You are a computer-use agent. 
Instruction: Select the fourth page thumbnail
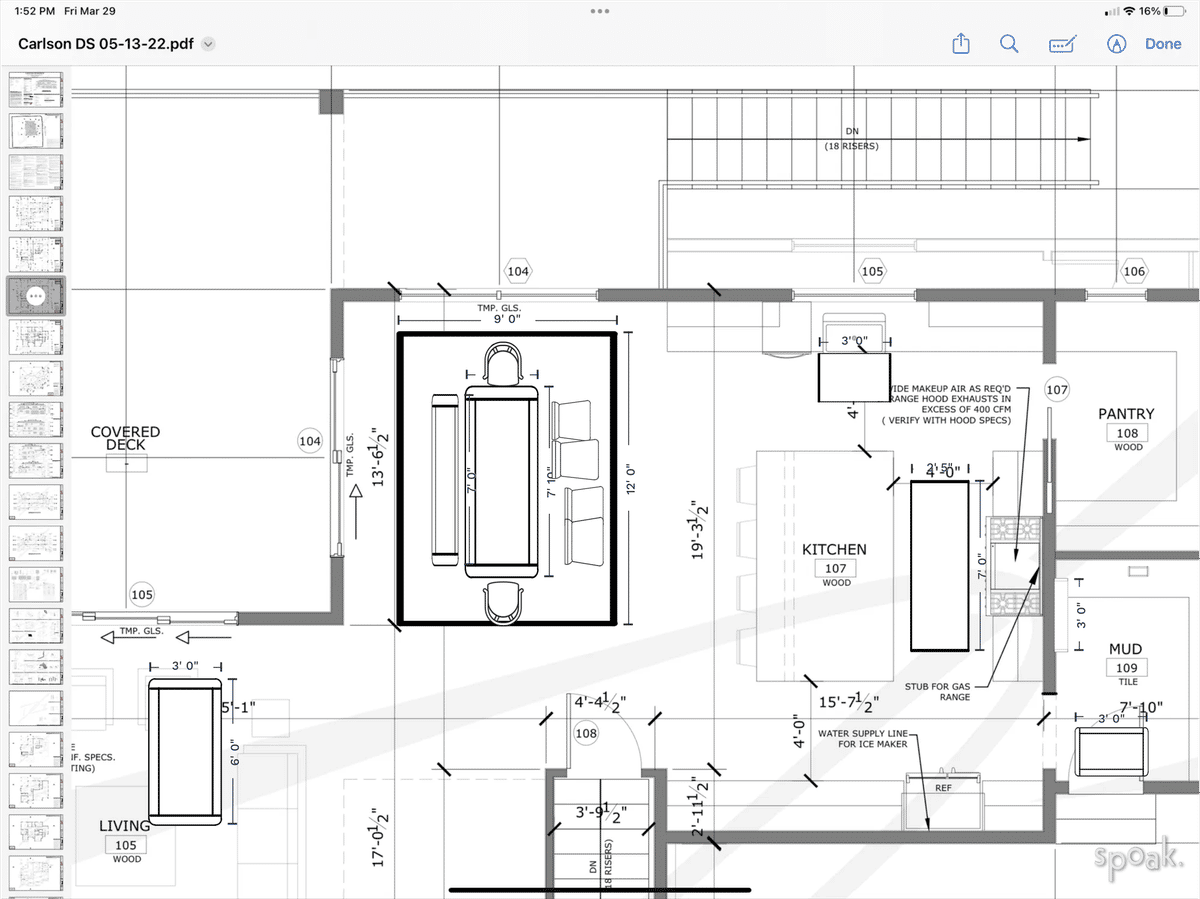(36, 213)
